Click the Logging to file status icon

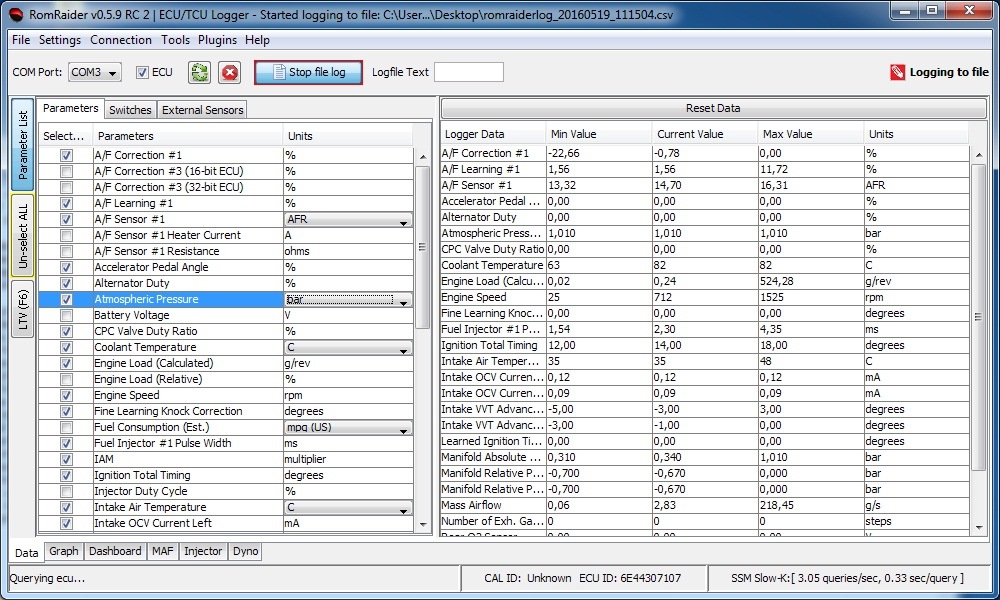tap(897, 72)
